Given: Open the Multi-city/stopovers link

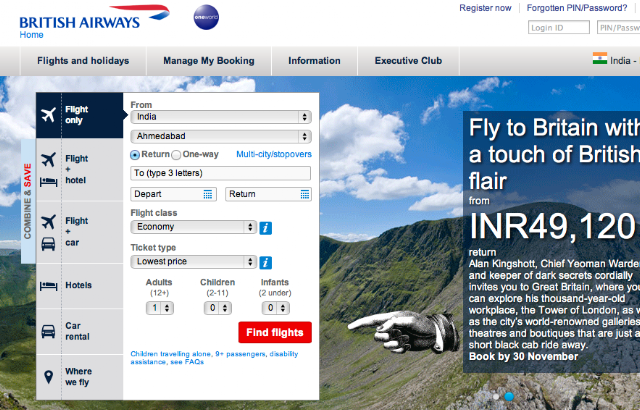Looking at the screenshot, I should pos(274,154).
